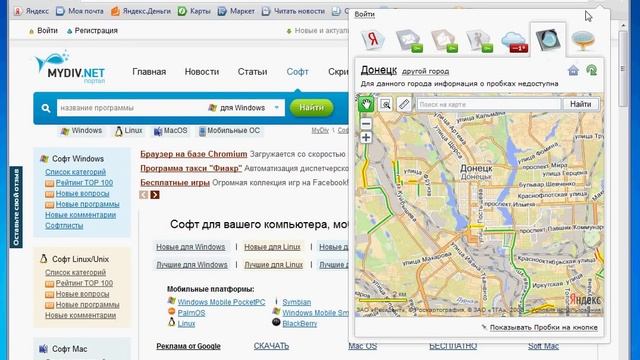Screen dimensions: 640x360
Task: Click the map search field
Action: click(489, 104)
